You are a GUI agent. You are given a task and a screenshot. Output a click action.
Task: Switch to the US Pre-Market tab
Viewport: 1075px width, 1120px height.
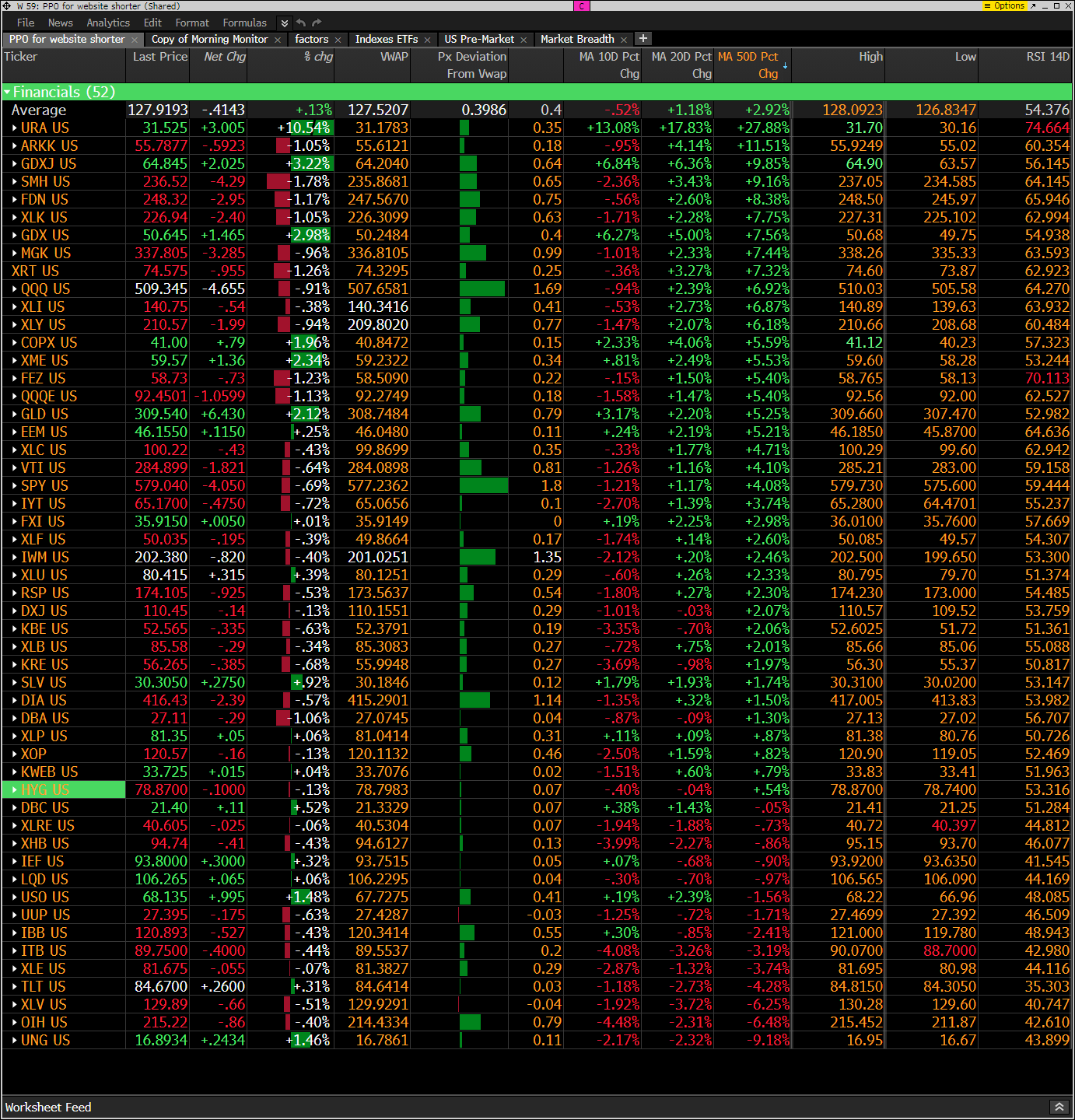(479, 39)
